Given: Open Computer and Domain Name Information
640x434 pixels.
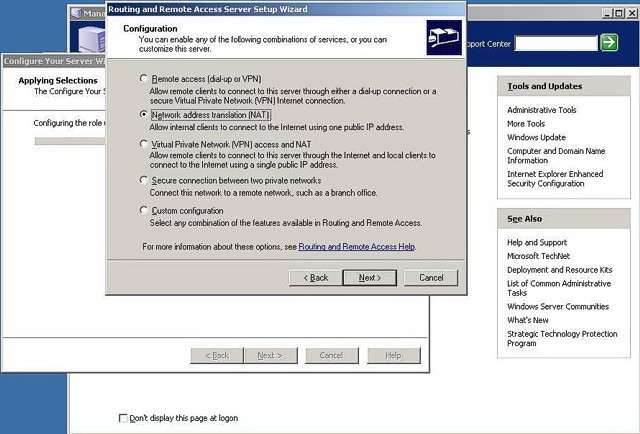Looking at the screenshot, I should 556,156.
